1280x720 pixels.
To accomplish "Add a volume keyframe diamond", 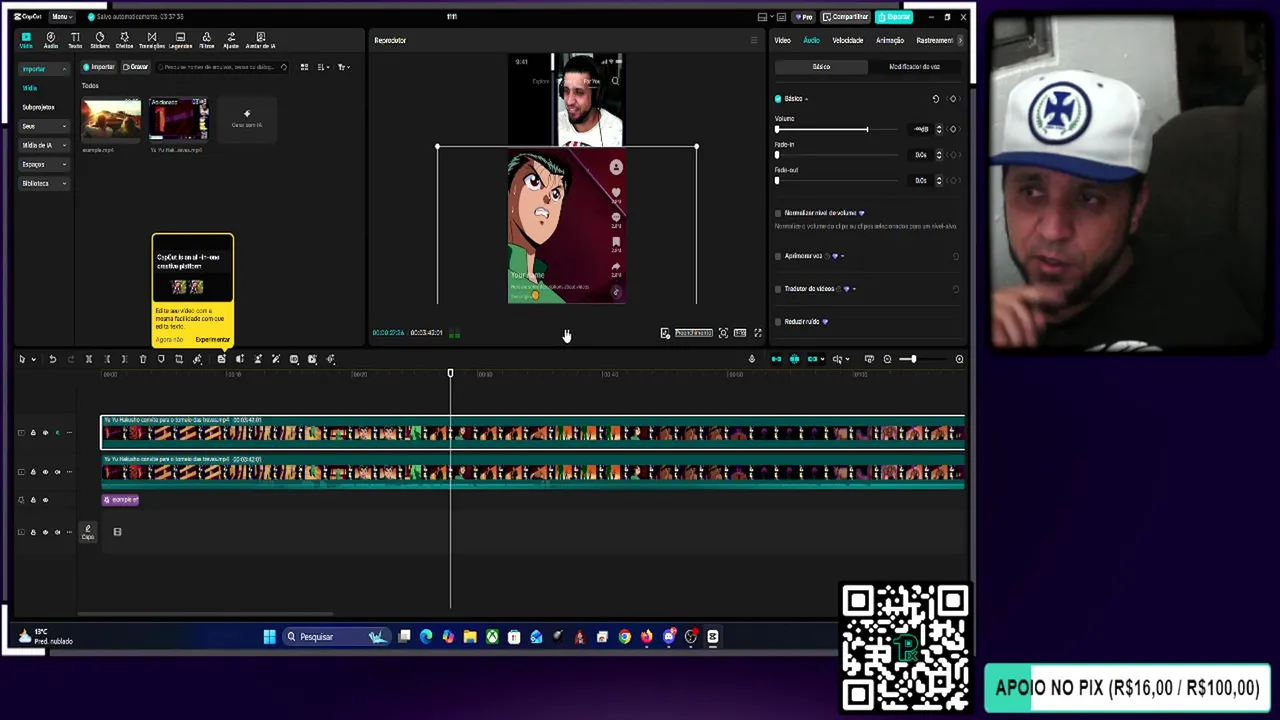I will [953, 129].
